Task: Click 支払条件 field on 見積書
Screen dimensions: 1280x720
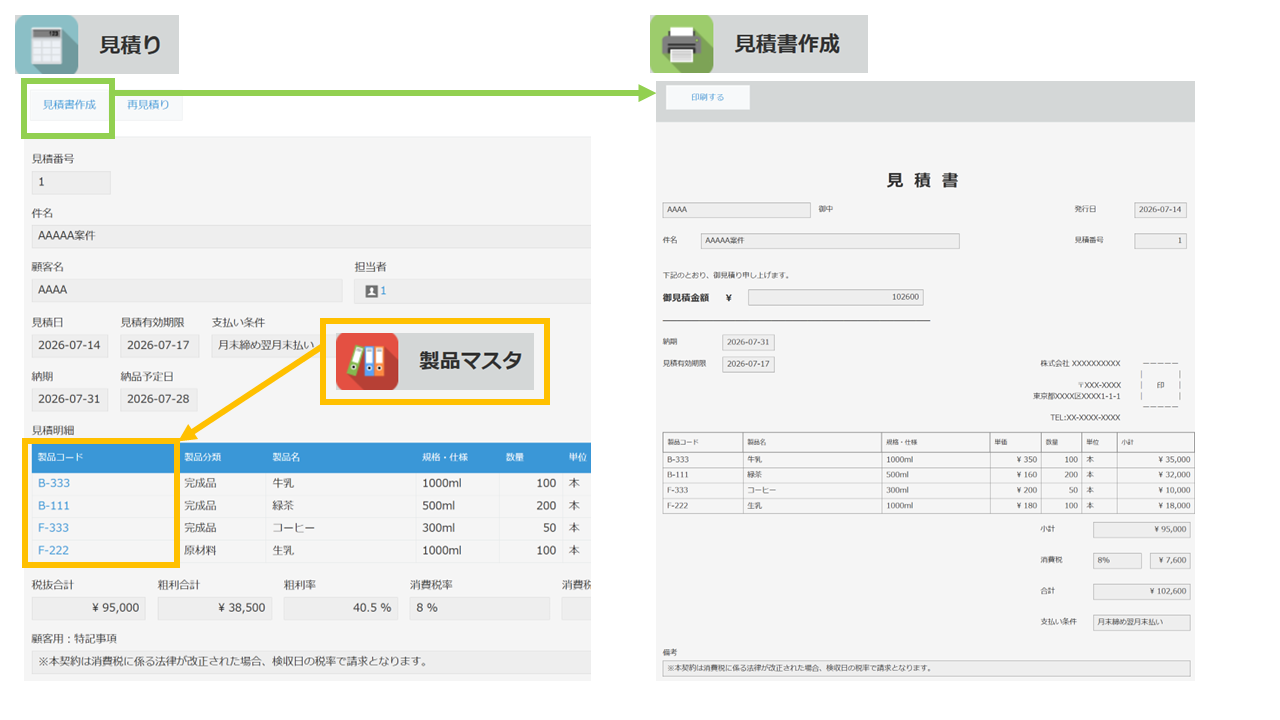Action: [1142, 623]
